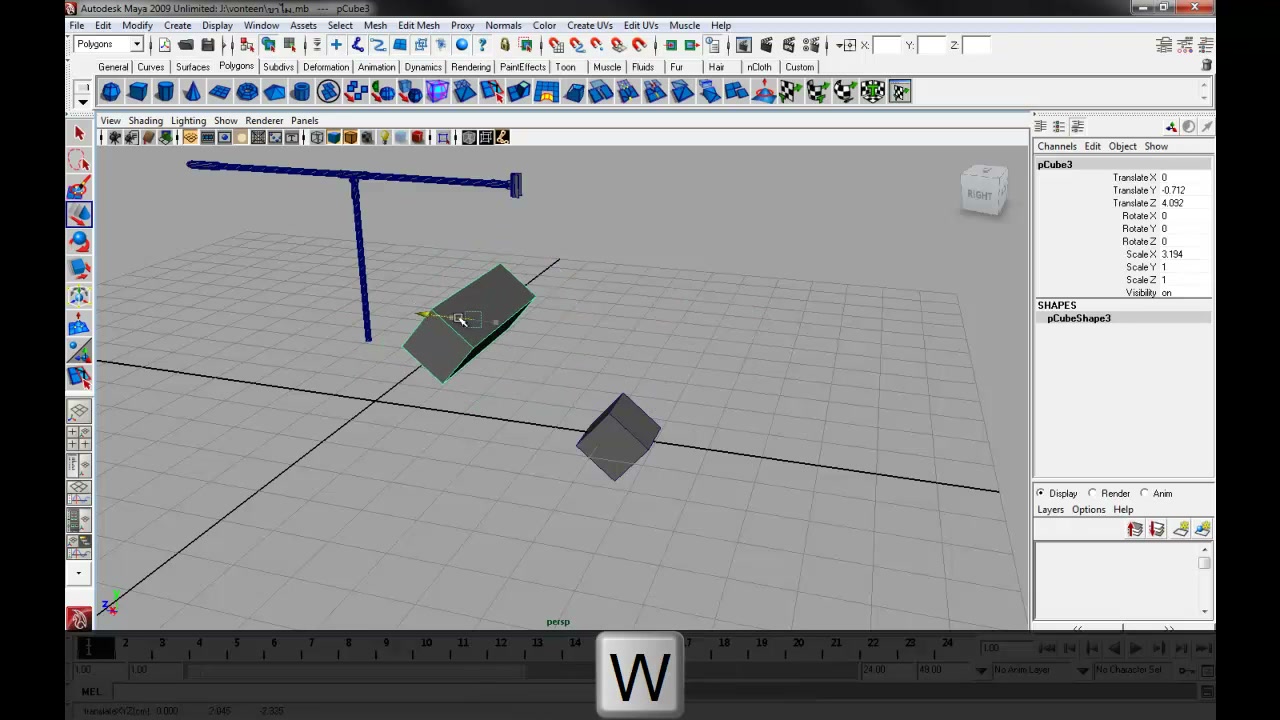Render the current frame clapperboard icon
1280x720 pixels.
[766, 45]
